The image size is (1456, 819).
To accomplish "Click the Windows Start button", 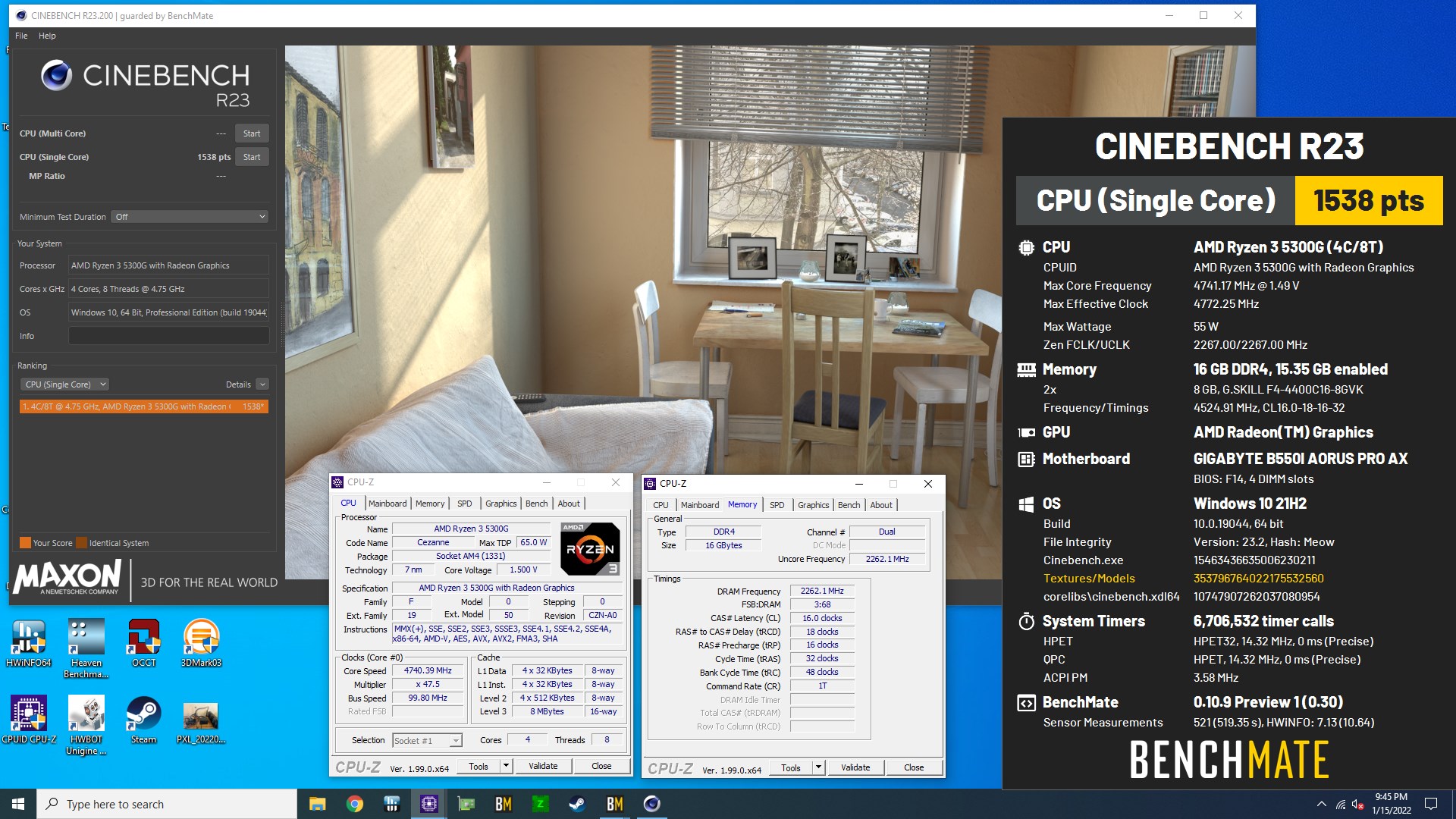I will (18, 804).
